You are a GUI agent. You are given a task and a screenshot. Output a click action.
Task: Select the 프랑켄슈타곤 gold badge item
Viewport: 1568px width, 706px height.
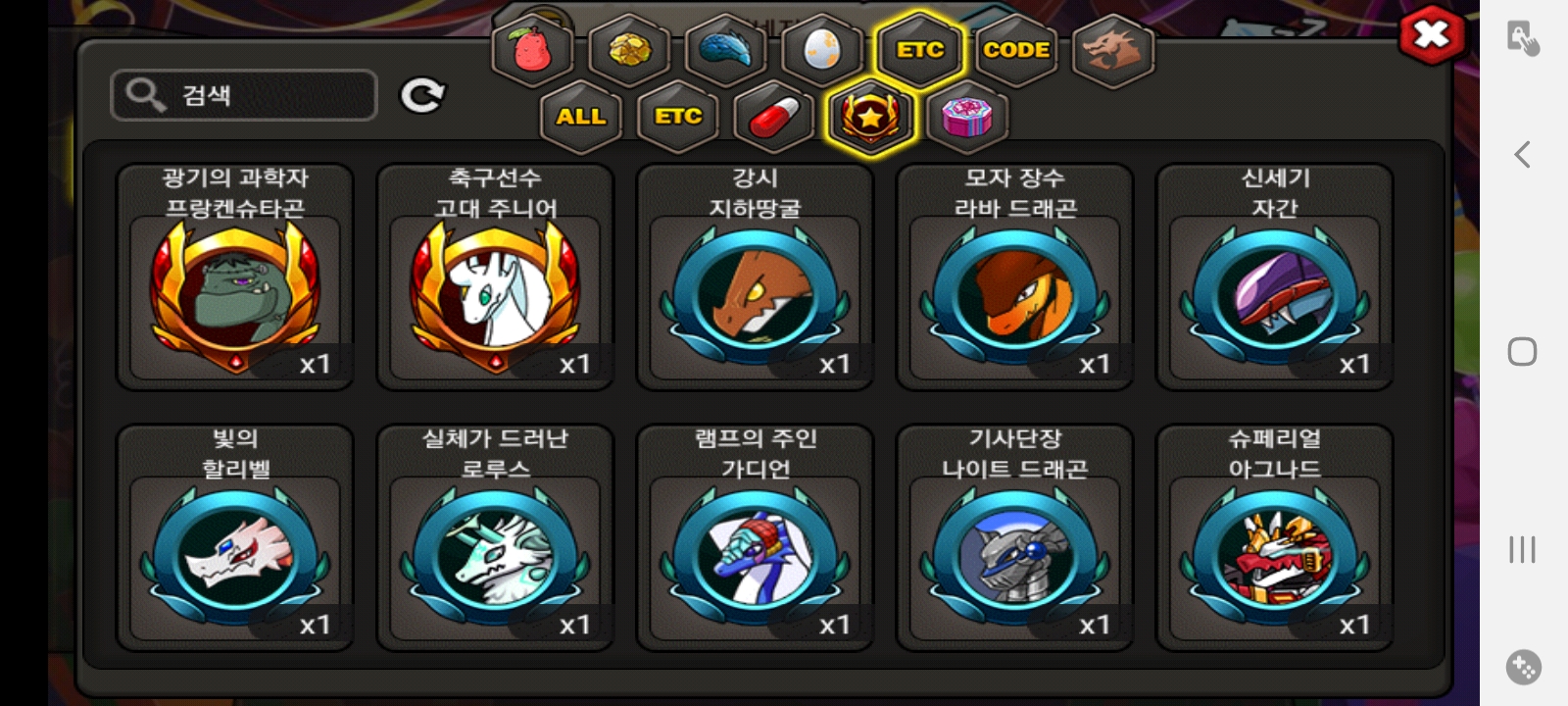tap(235, 277)
